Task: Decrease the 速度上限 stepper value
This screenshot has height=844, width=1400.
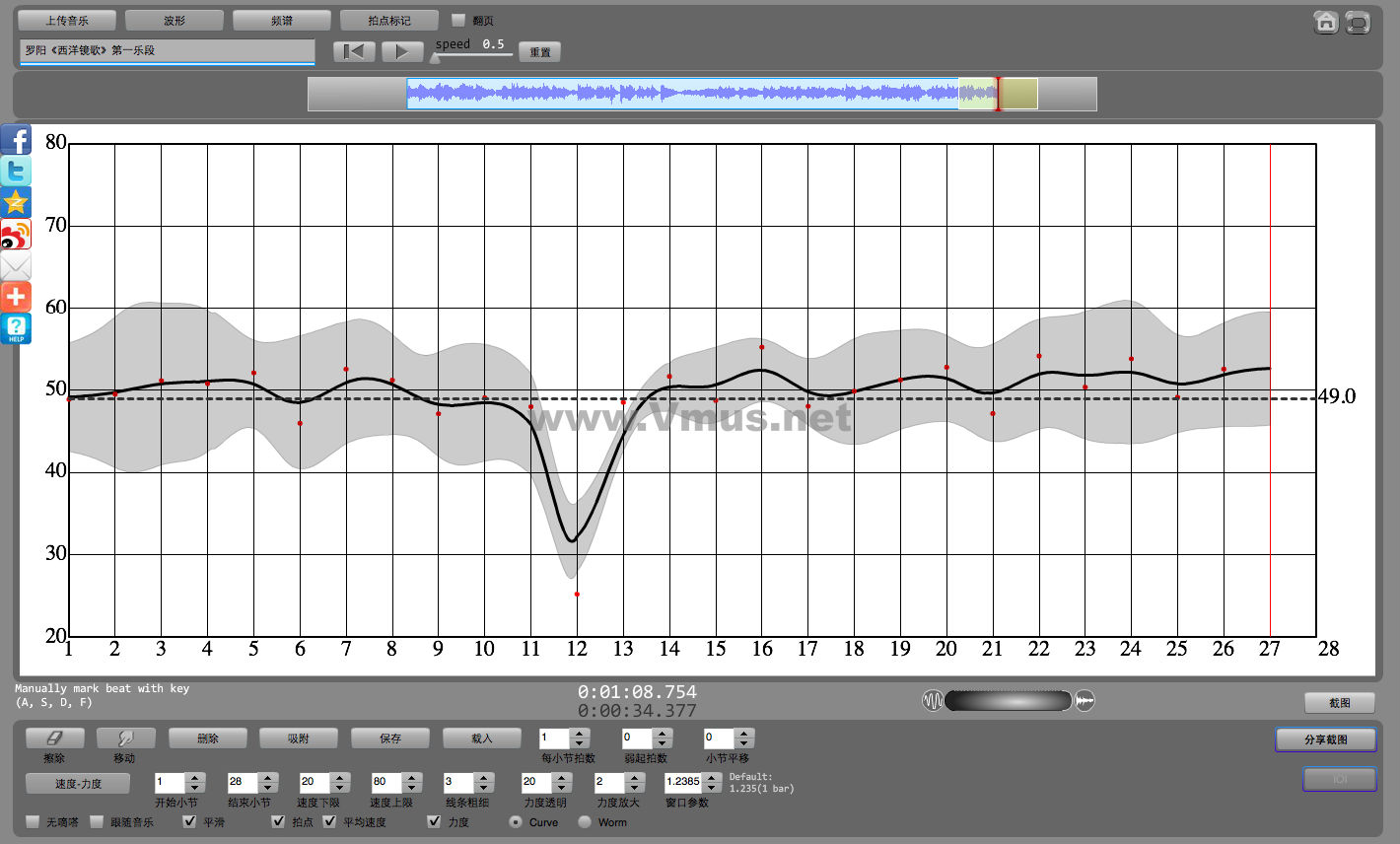Action: click(412, 788)
